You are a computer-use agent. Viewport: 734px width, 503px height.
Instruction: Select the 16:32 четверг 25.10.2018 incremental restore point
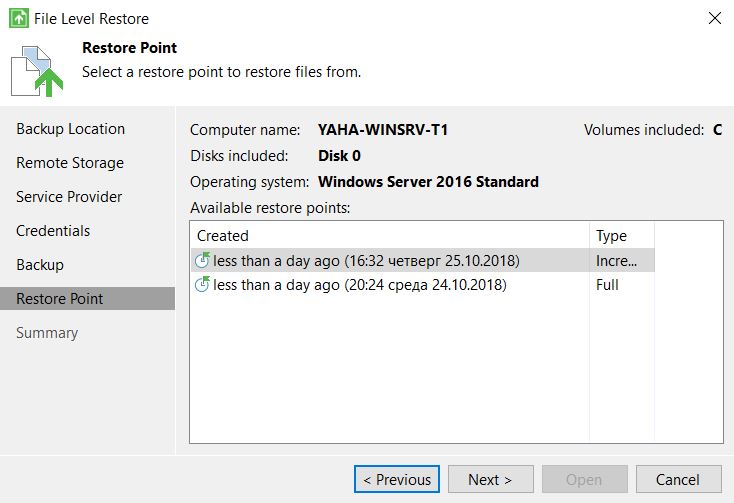coord(422,261)
